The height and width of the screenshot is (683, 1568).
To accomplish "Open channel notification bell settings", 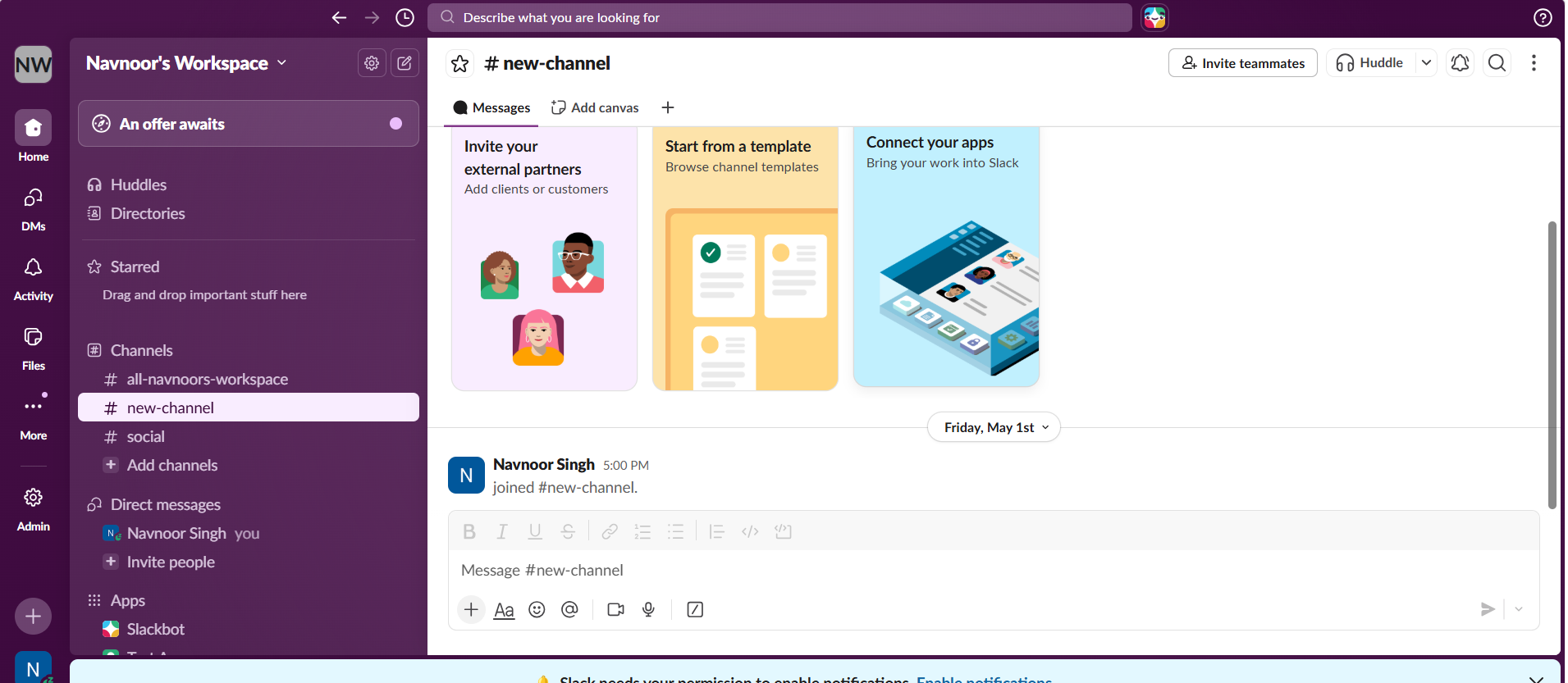I will (1460, 63).
